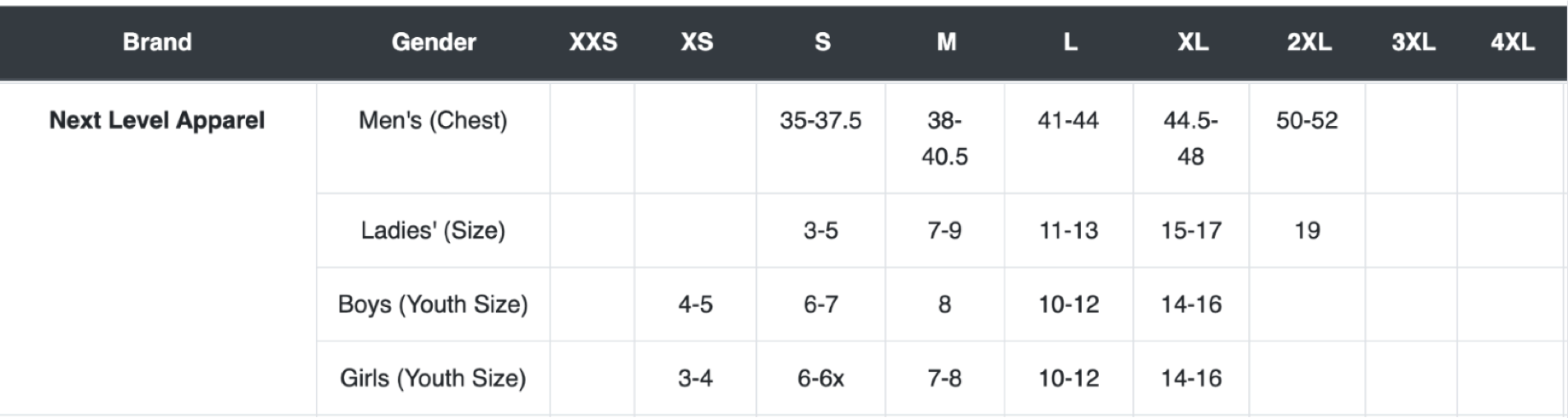
Task: Select the Ladies' (Size) row label
Action: (x=433, y=230)
